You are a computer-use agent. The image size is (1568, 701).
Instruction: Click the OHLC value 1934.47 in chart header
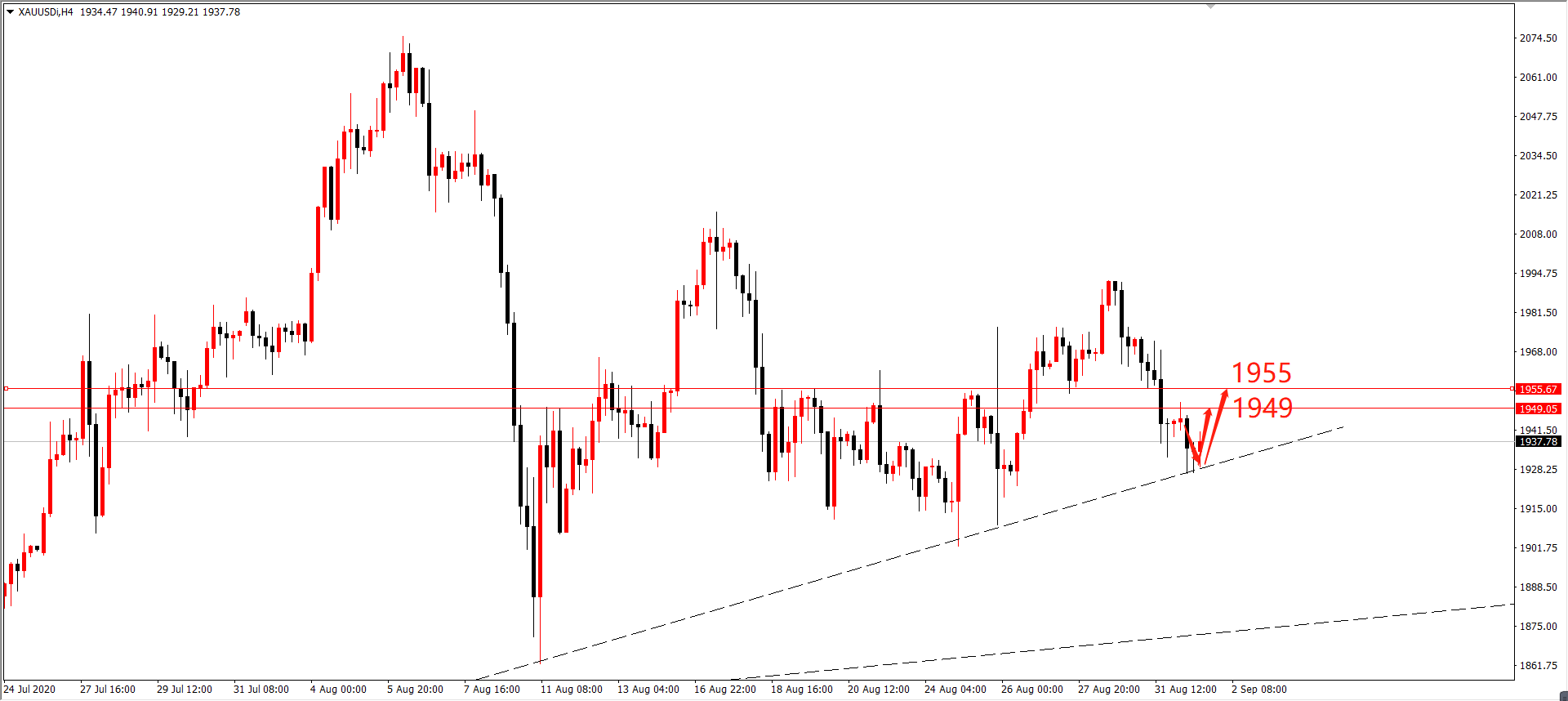click(98, 12)
